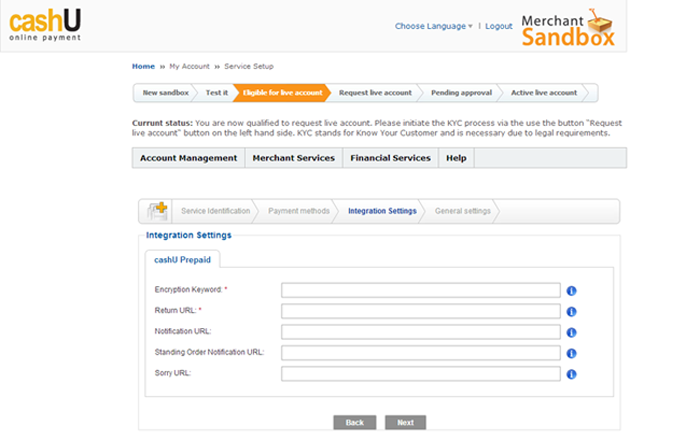Select Eligible for live account step

[x=282, y=93]
